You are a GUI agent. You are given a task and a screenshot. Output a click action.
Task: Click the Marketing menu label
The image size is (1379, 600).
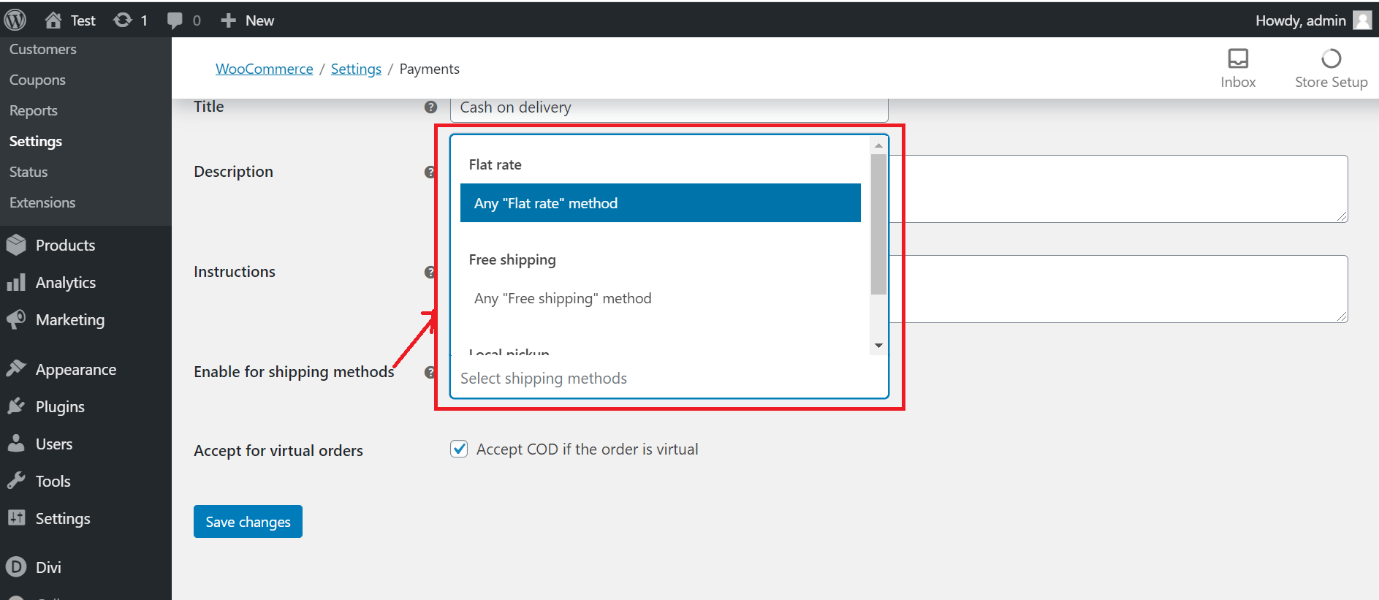[70, 320]
